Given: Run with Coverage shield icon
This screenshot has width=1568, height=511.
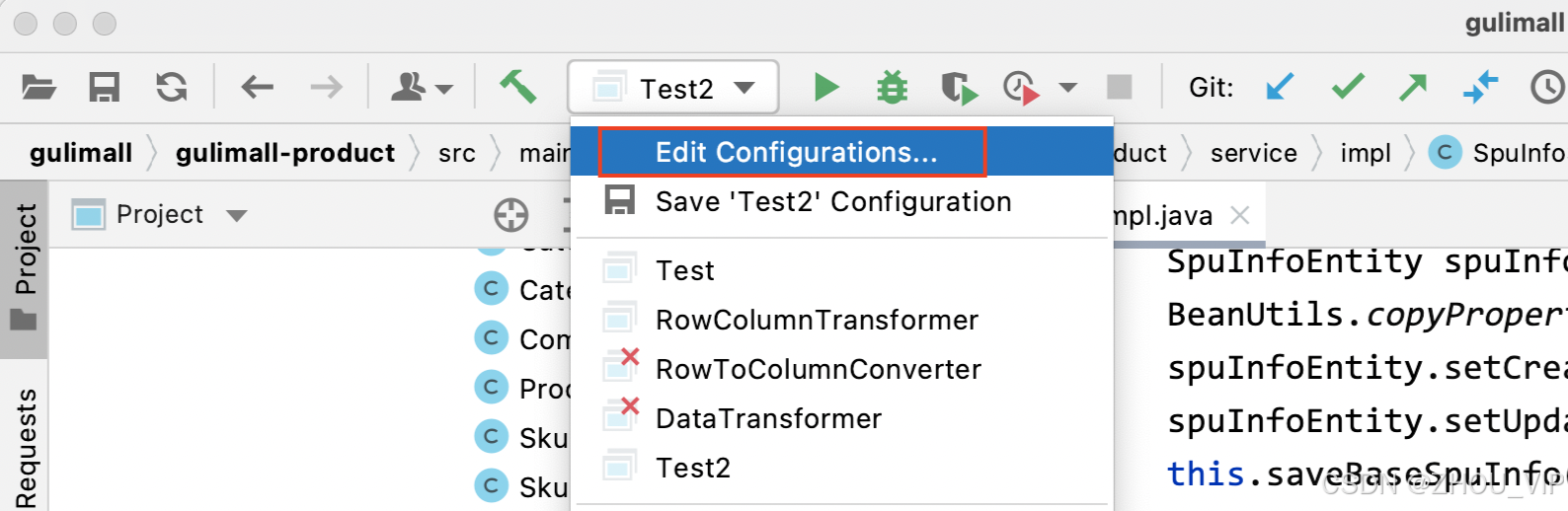Looking at the screenshot, I should click(958, 88).
